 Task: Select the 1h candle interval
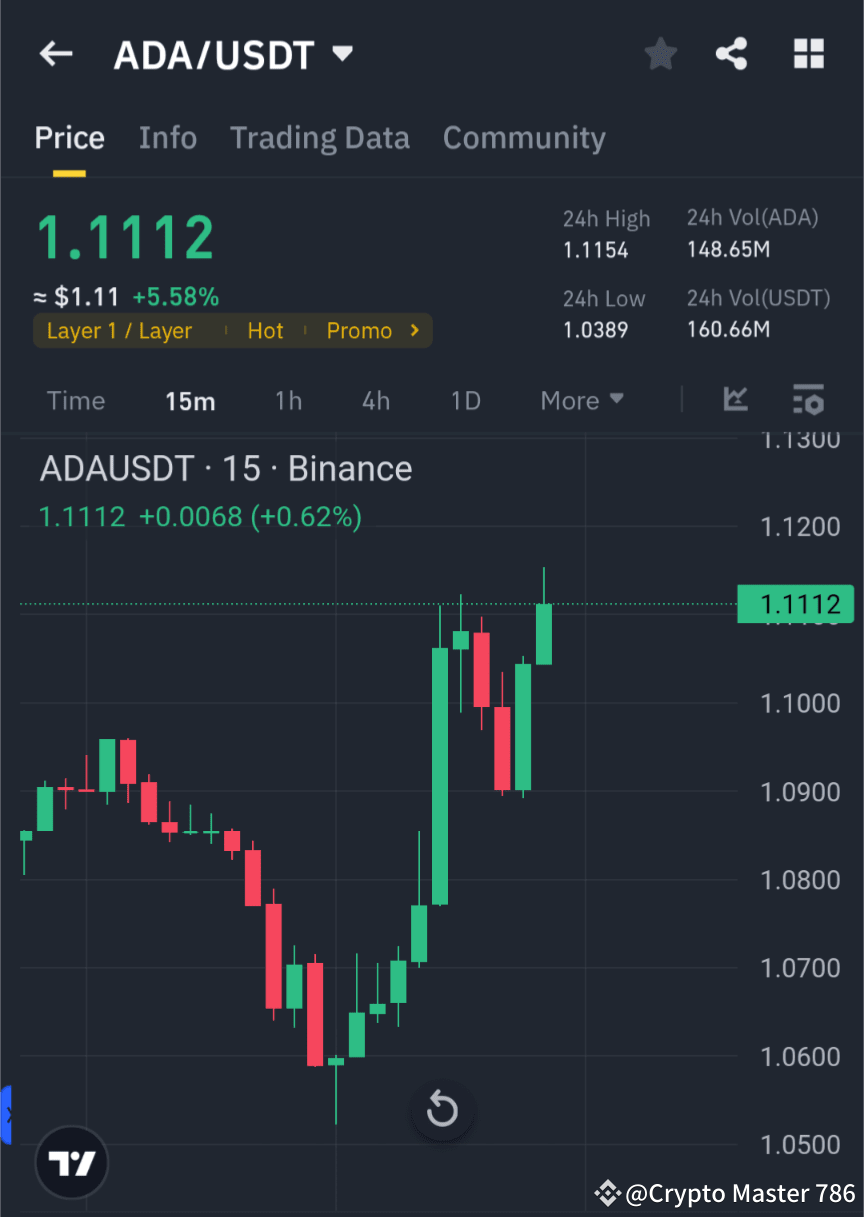288,400
